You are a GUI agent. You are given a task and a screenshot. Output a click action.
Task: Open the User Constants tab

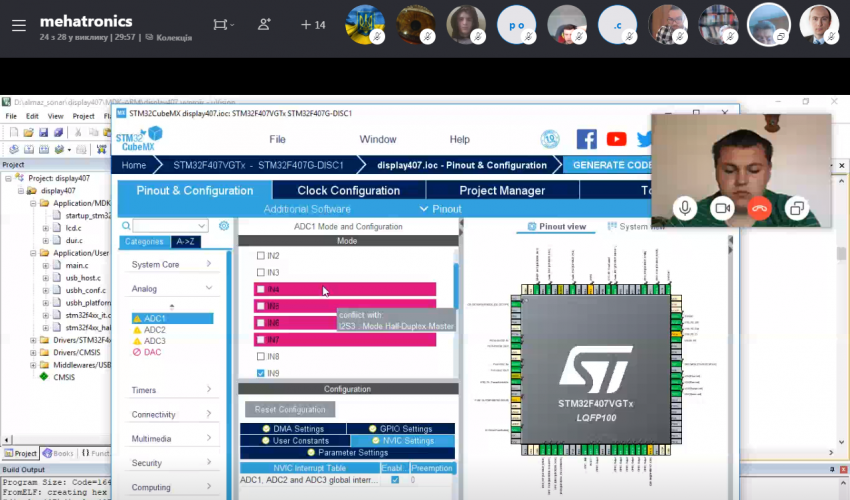point(295,441)
